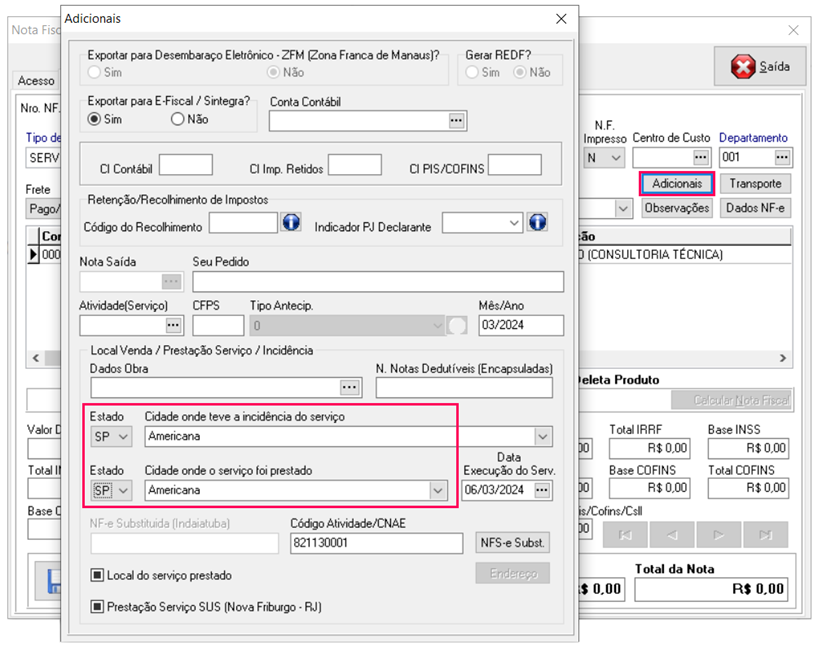The image size is (818, 649).
Task: Click the info icon beside Indicador PJ Declarante
Action: 537,222
